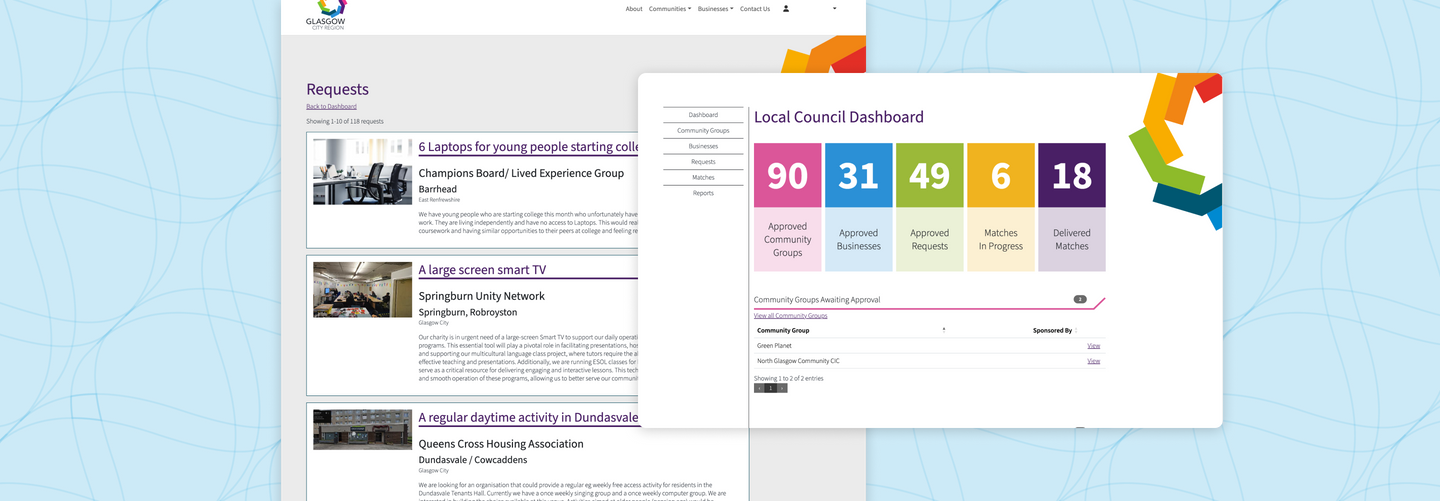Open the 6 Matches In Progress tile
This screenshot has height=501, width=1440.
pyautogui.click(x=1000, y=207)
